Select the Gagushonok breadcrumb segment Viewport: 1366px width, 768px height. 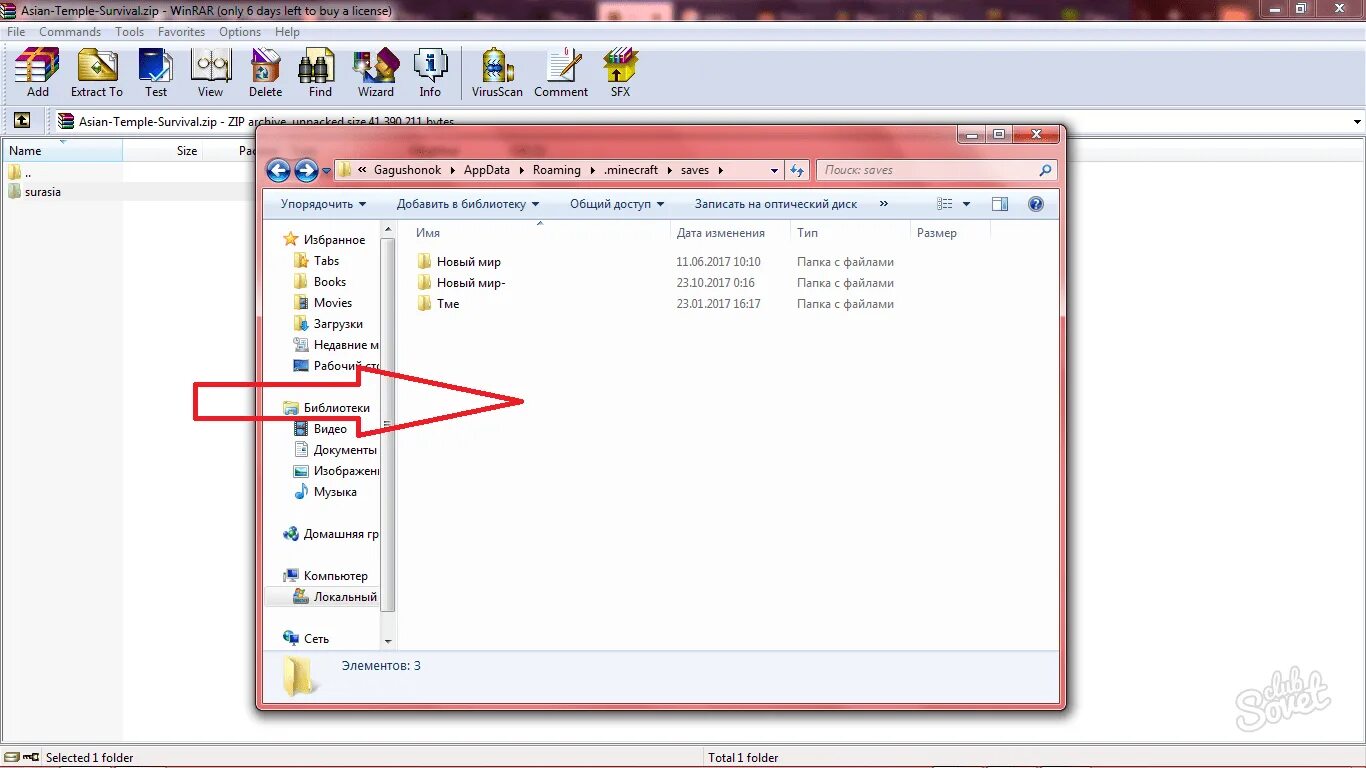pos(407,170)
